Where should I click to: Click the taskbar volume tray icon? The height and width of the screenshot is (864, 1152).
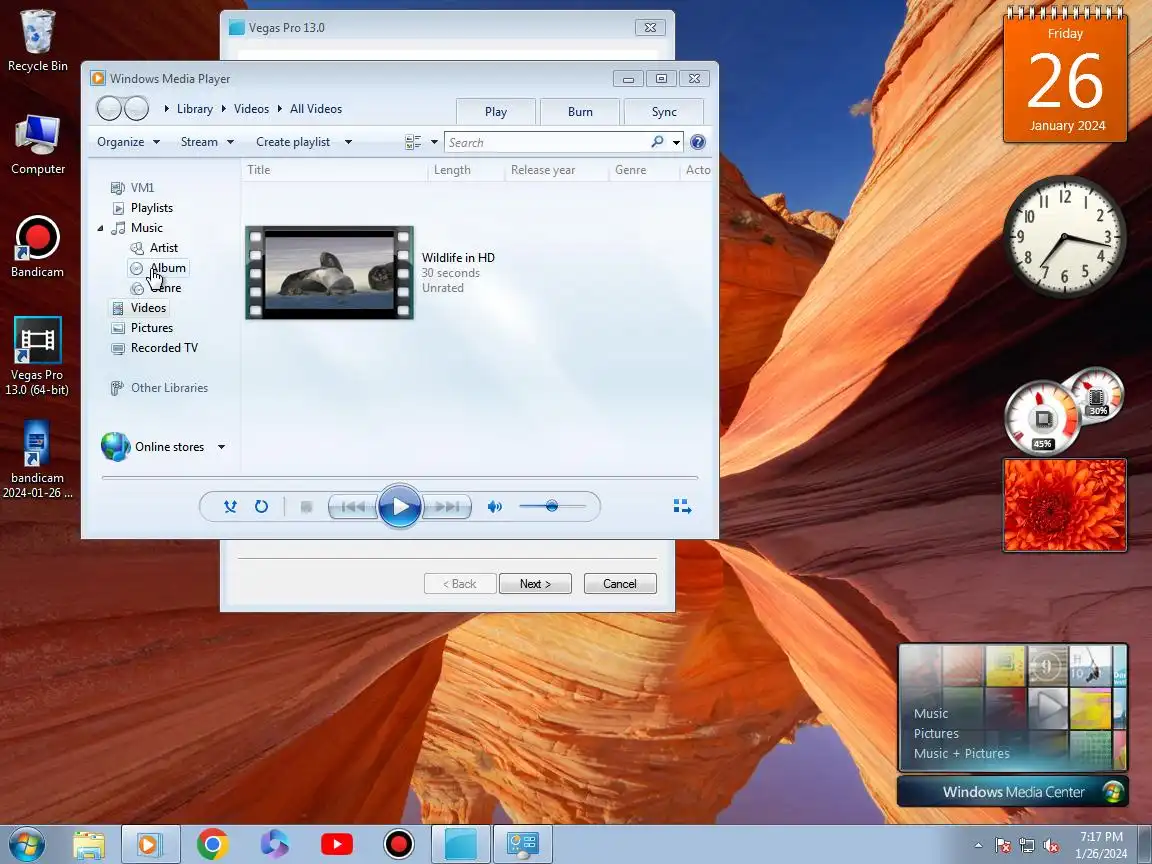click(1051, 846)
